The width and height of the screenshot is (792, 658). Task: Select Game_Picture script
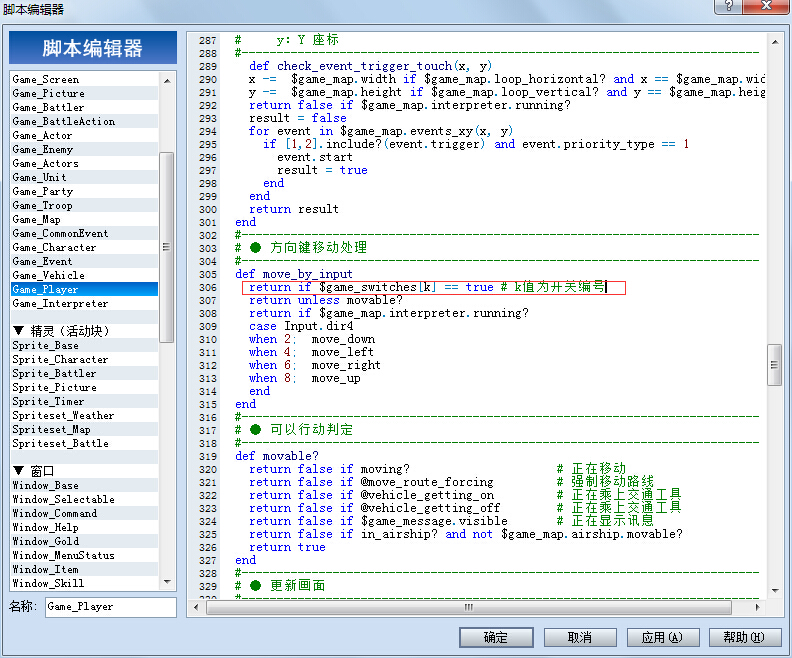pyautogui.click(x=84, y=93)
